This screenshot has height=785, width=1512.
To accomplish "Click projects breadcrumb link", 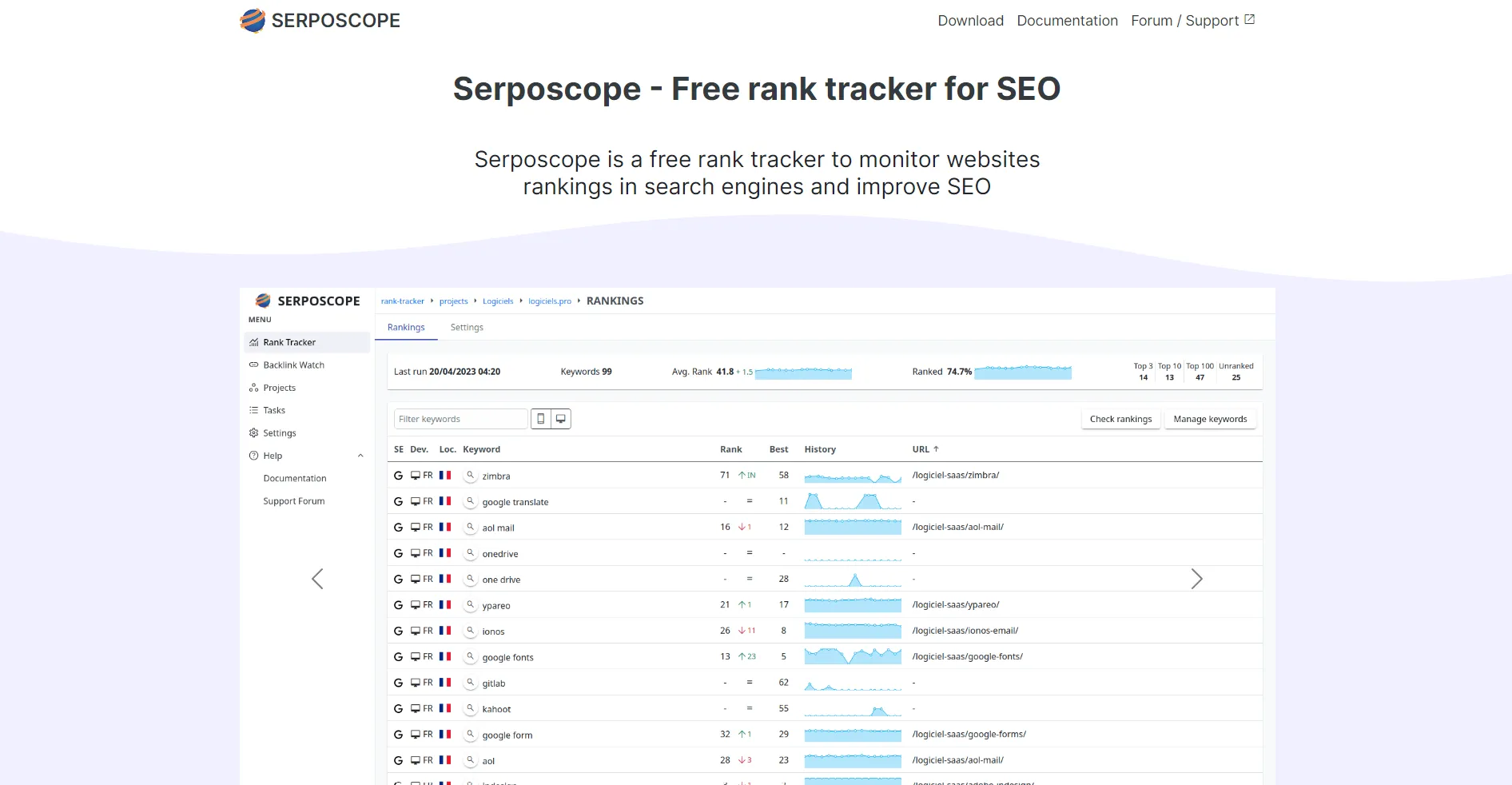I will click(x=454, y=301).
